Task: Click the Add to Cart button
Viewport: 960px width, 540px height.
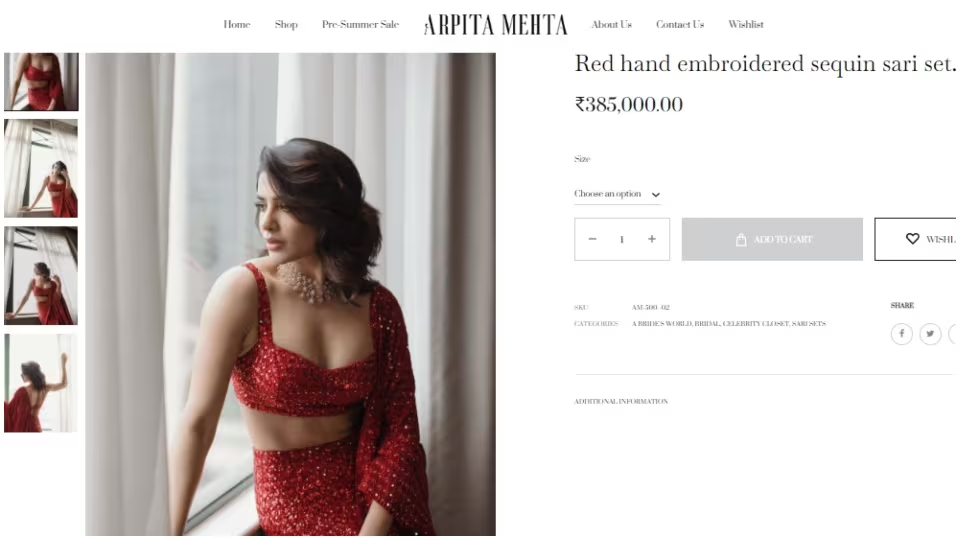Action: (772, 239)
